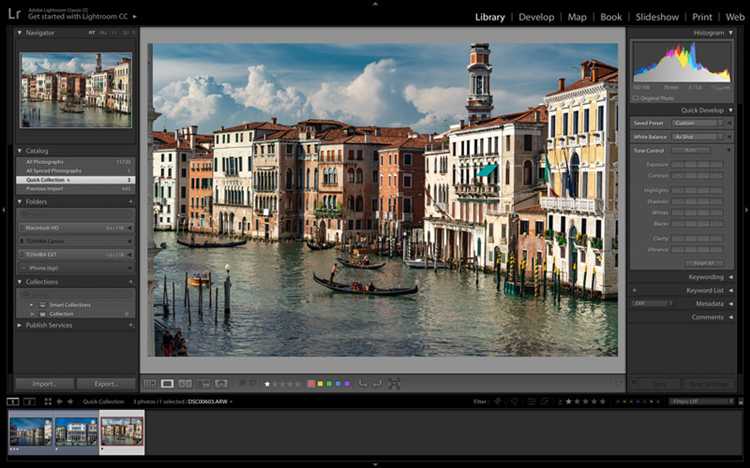Viewport: 750px width, 468px height.
Task: Hide the left panel group arrow
Action: coord(3,210)
